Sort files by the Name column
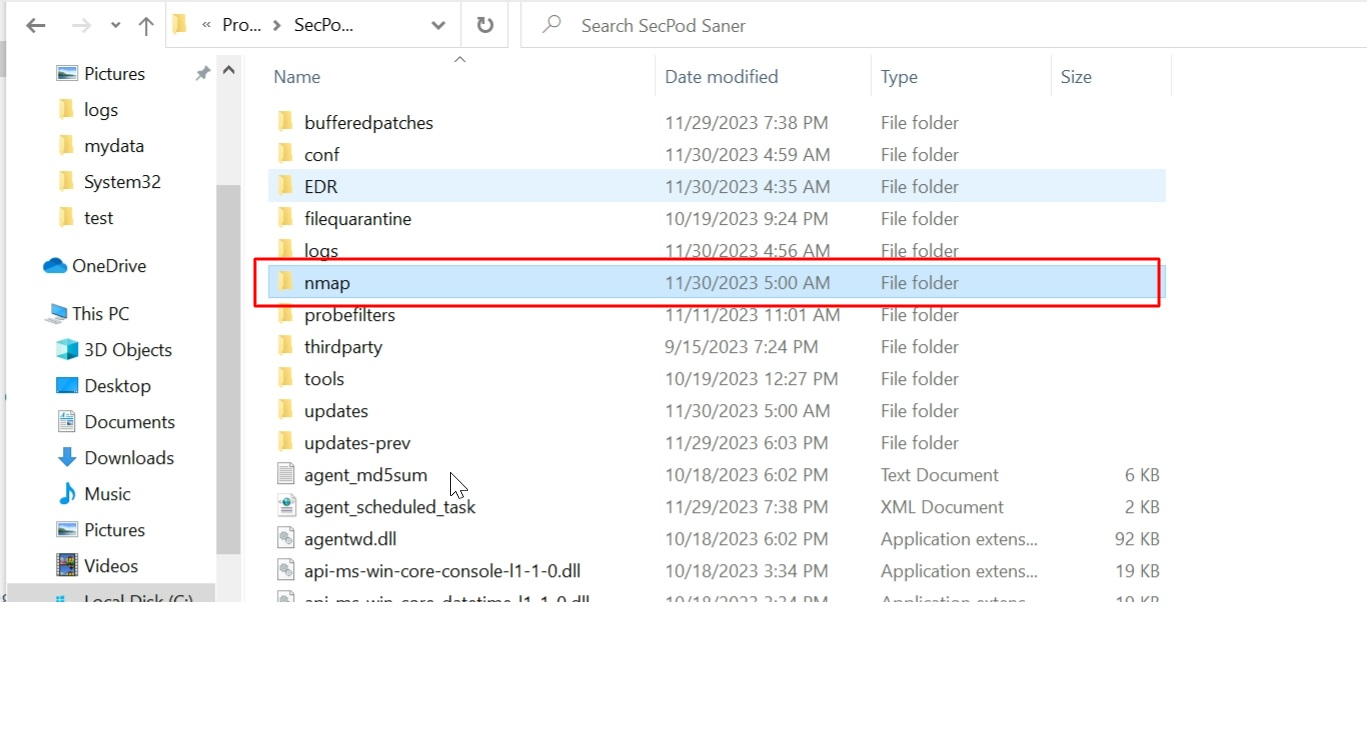The image size is (1367, 750). (x=297, y=77)
